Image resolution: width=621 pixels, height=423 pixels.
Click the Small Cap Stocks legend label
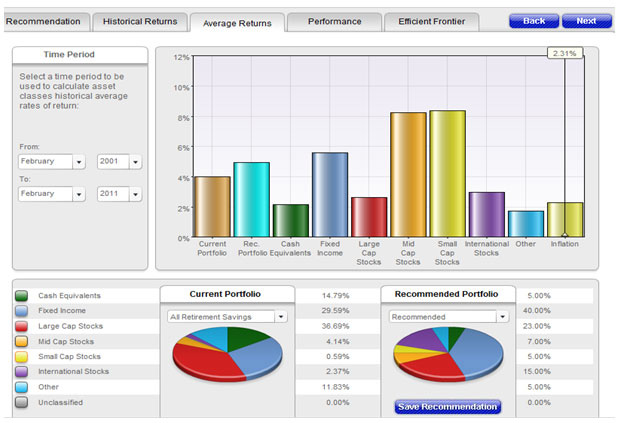(x=69, y=357)
